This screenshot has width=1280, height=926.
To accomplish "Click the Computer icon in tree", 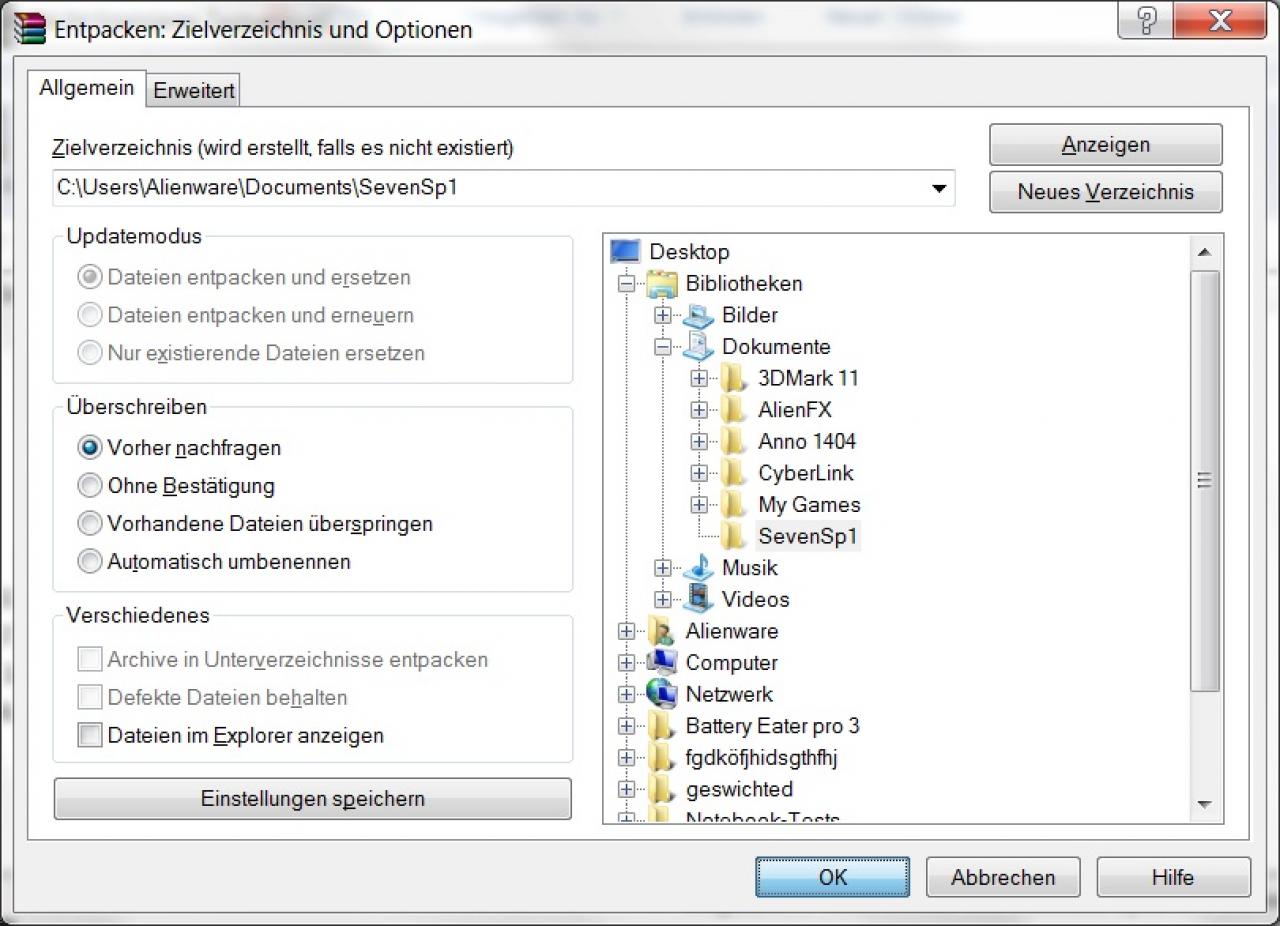I will pyautogui.click(x=662, y=662).
